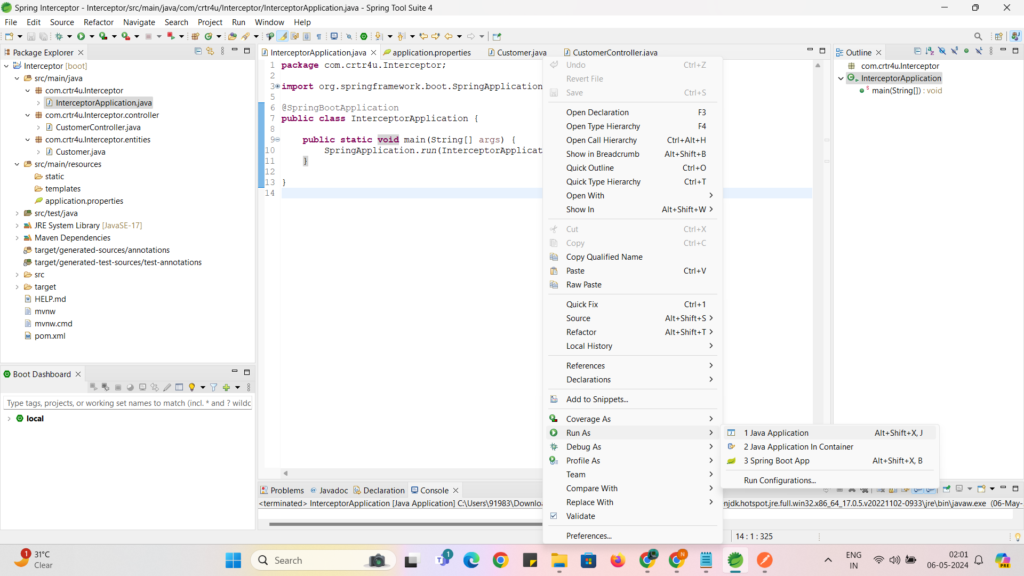Collapse the src/main/java folder
Viewport: 1024px width, 576px height.
click(x=17, y=78)
